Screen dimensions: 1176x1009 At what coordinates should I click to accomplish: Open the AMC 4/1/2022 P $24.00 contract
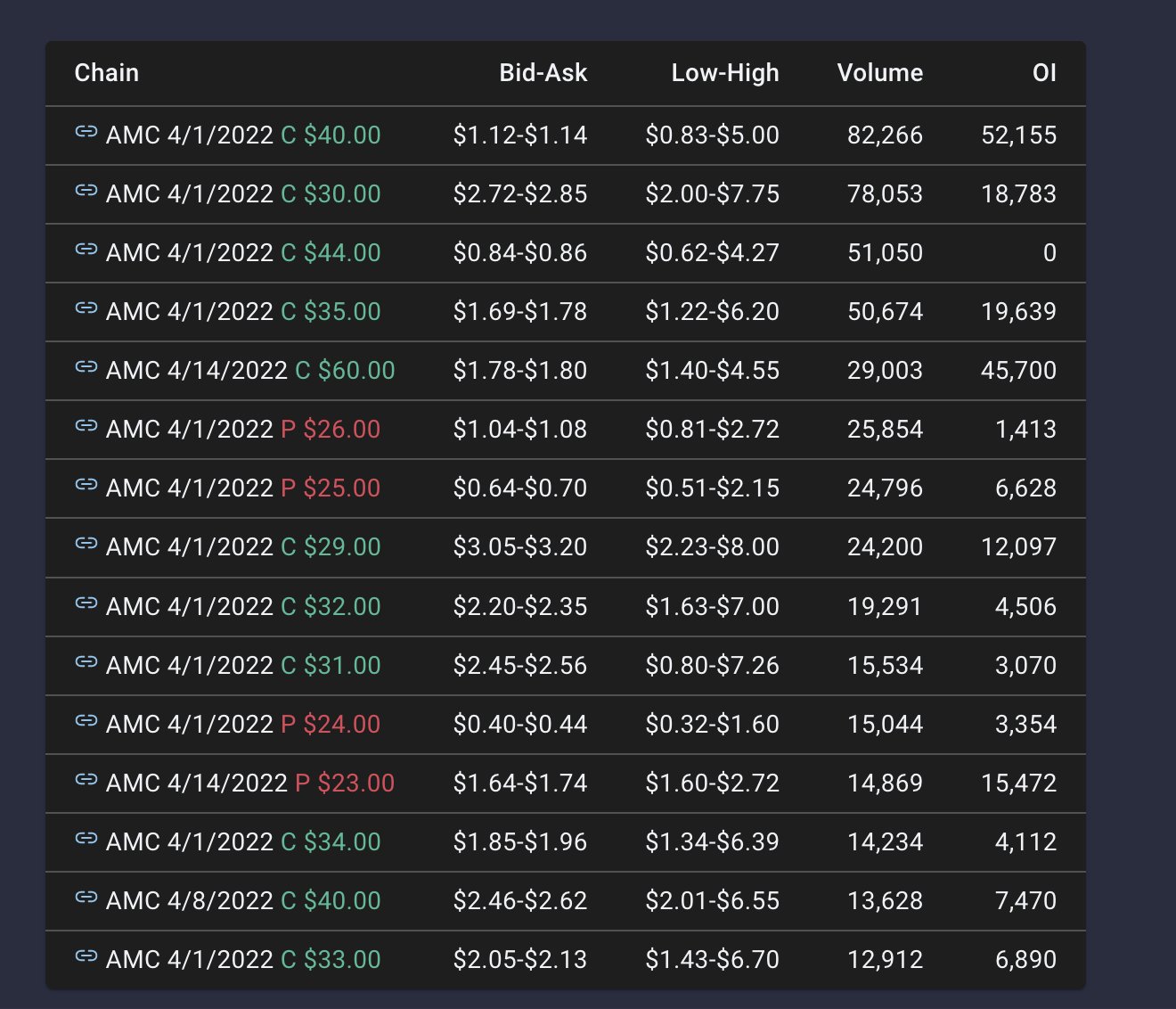[x=241, y=724]
